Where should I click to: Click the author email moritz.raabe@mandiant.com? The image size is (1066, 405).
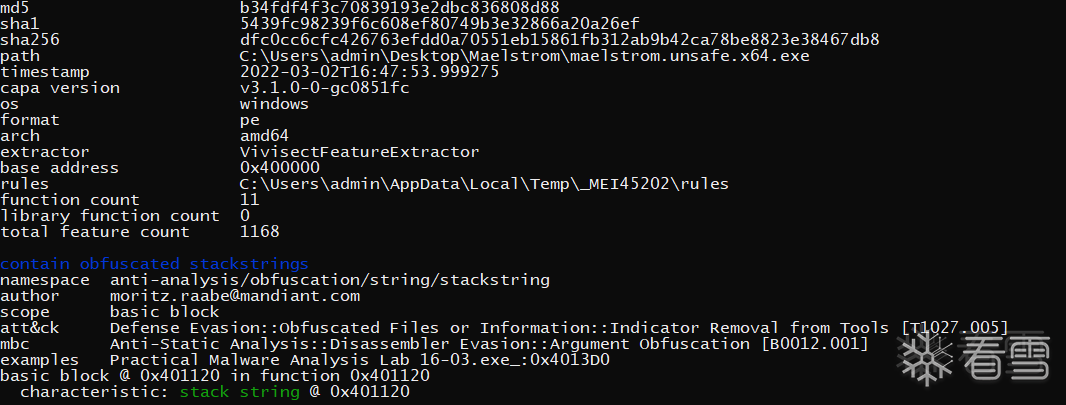click(234, 296)
